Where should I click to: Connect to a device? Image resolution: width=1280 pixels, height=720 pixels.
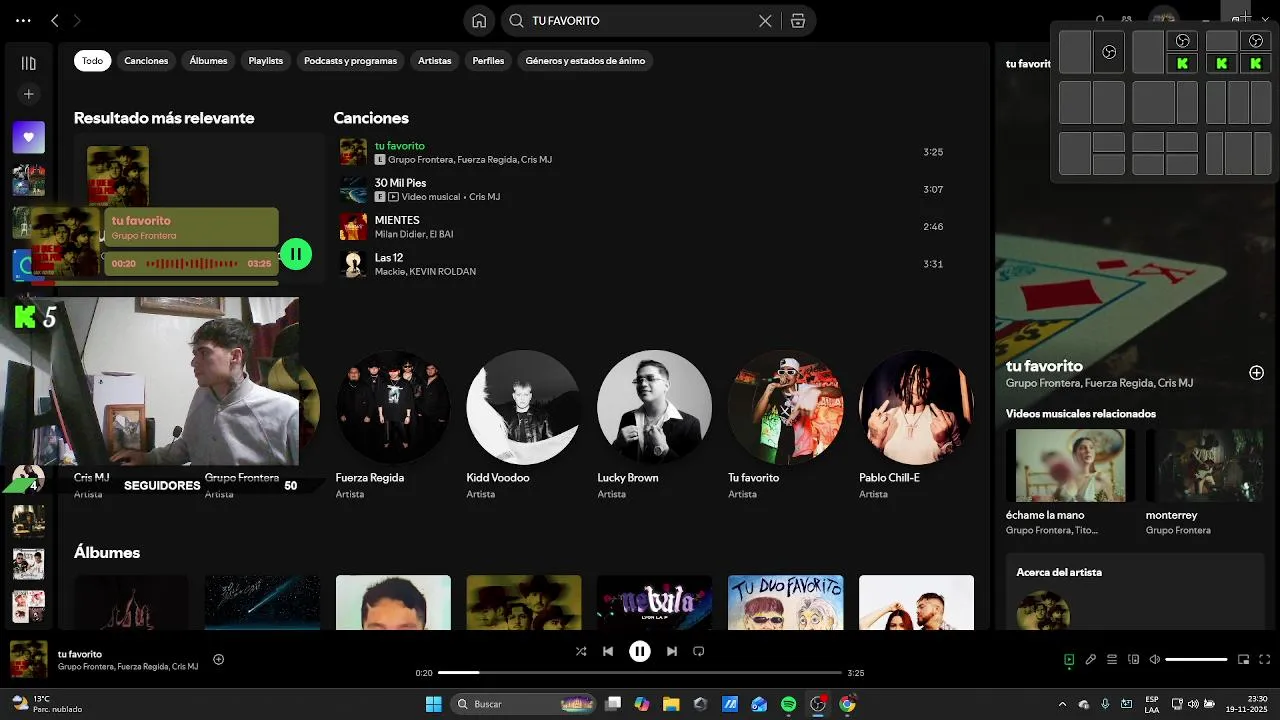coord(1133,660)
